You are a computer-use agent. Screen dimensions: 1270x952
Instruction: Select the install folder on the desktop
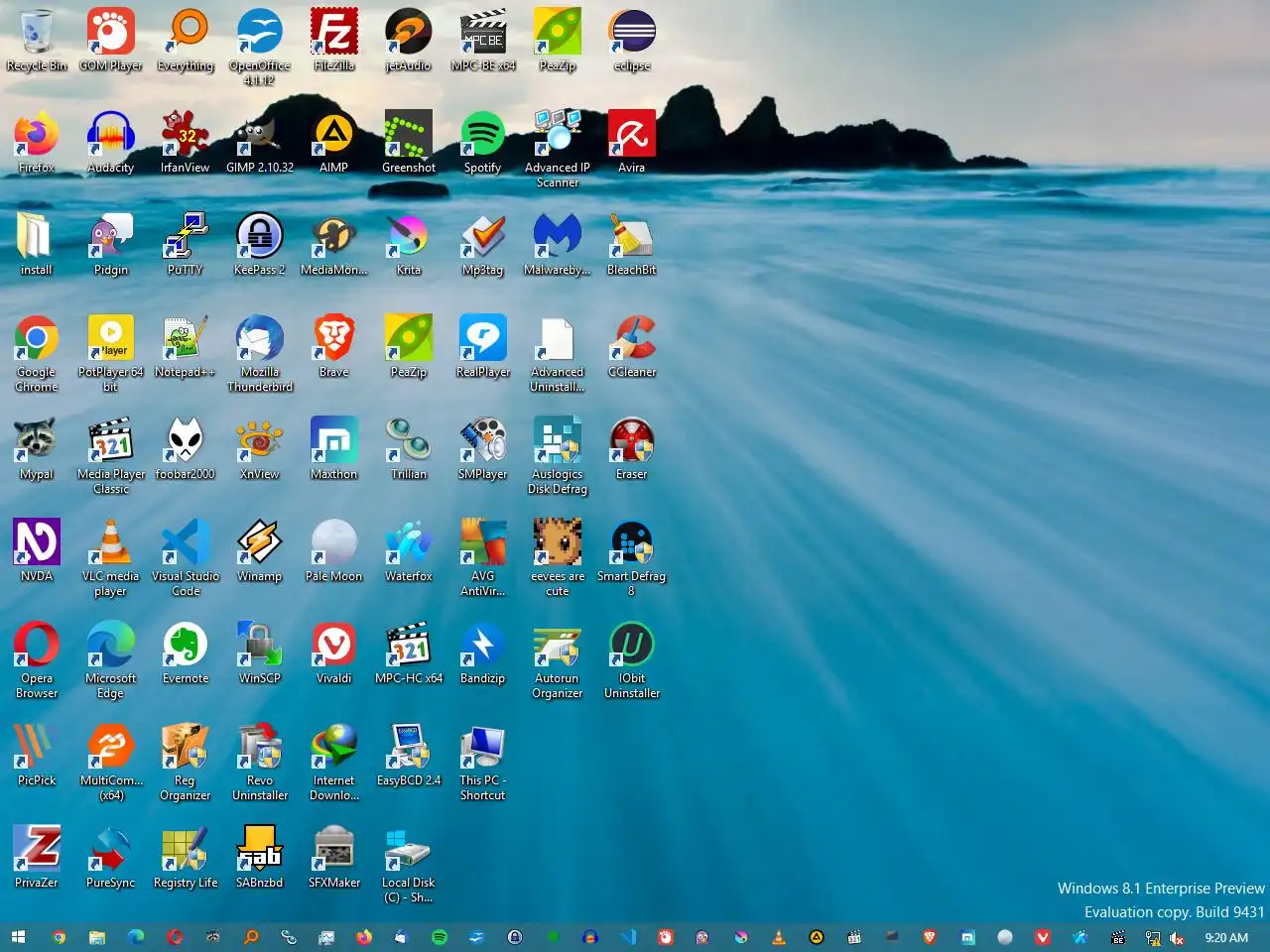click(x=37, y=246)
